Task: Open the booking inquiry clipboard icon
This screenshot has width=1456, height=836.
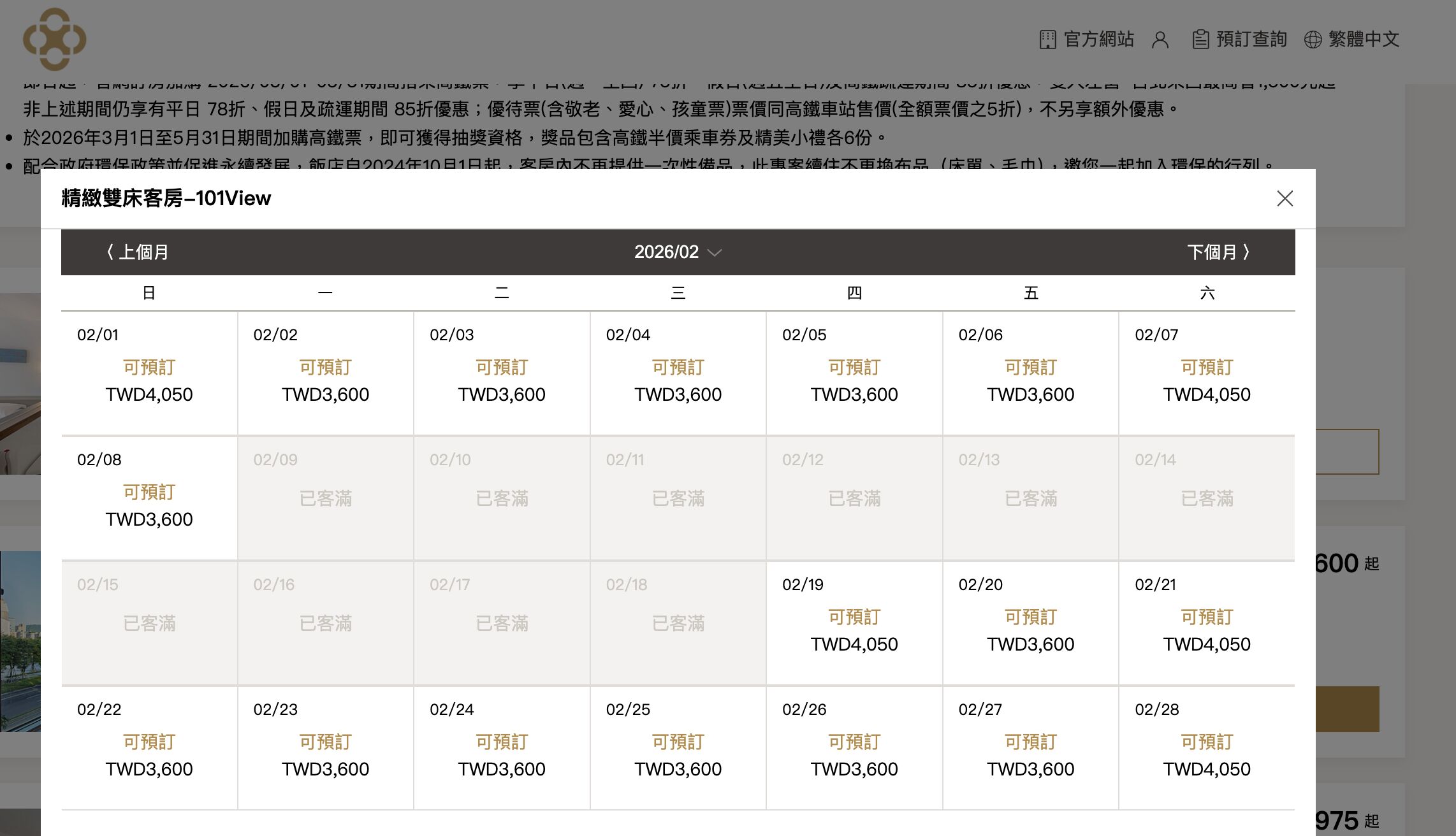Action: pos(1200,40)
